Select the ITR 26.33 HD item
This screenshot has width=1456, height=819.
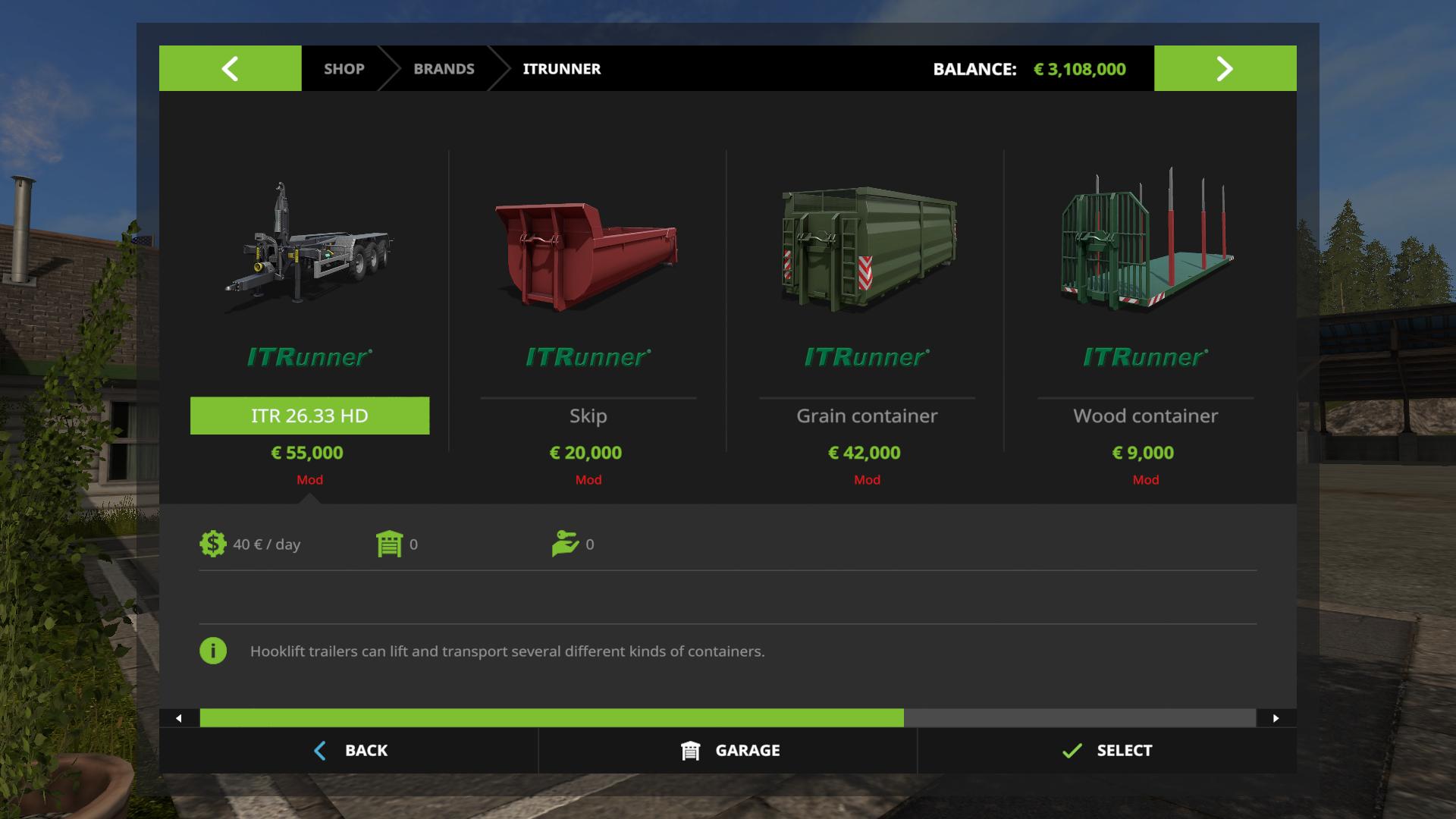[309, 416]
